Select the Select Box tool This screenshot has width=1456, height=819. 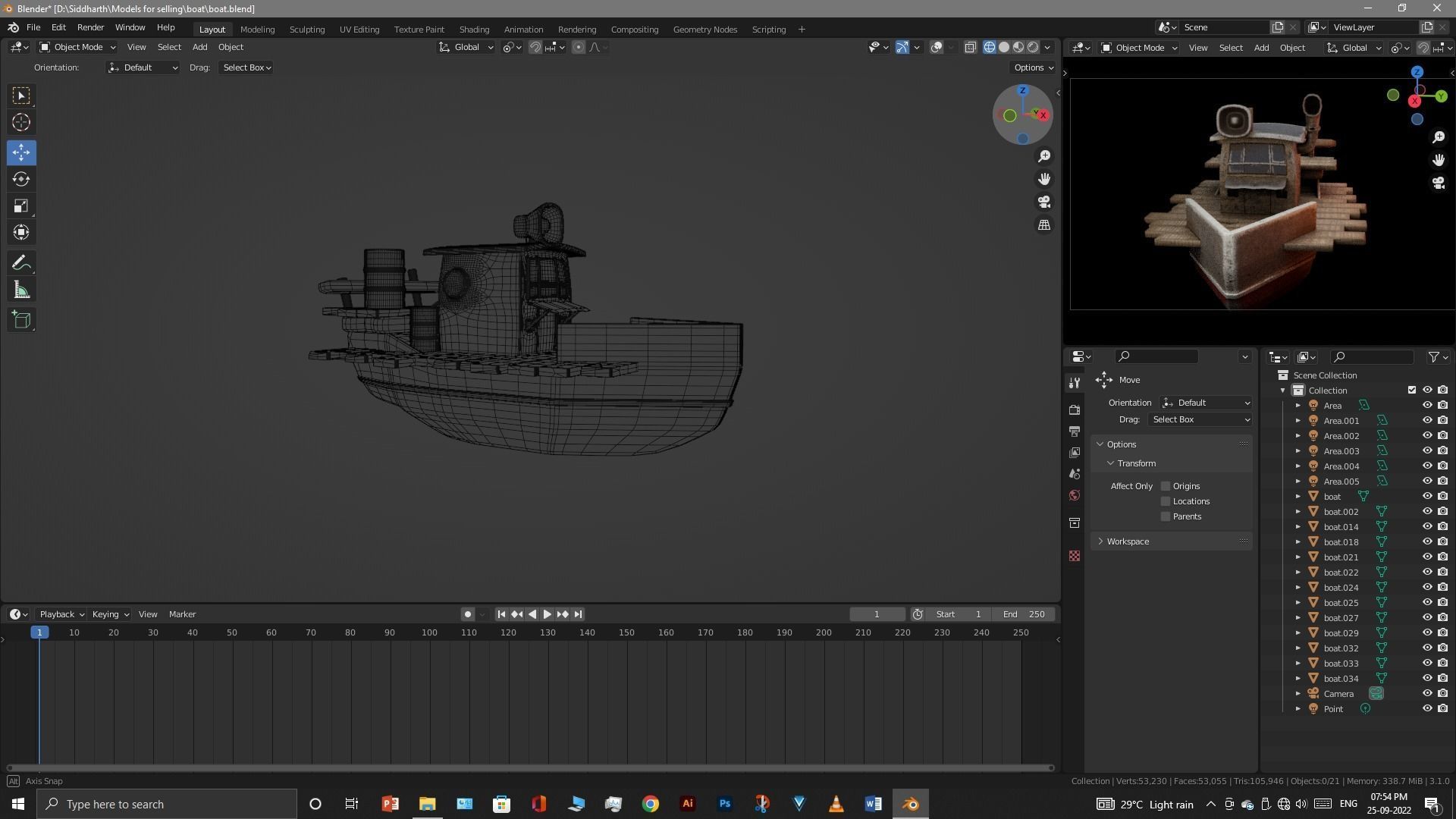click(21, 96)
